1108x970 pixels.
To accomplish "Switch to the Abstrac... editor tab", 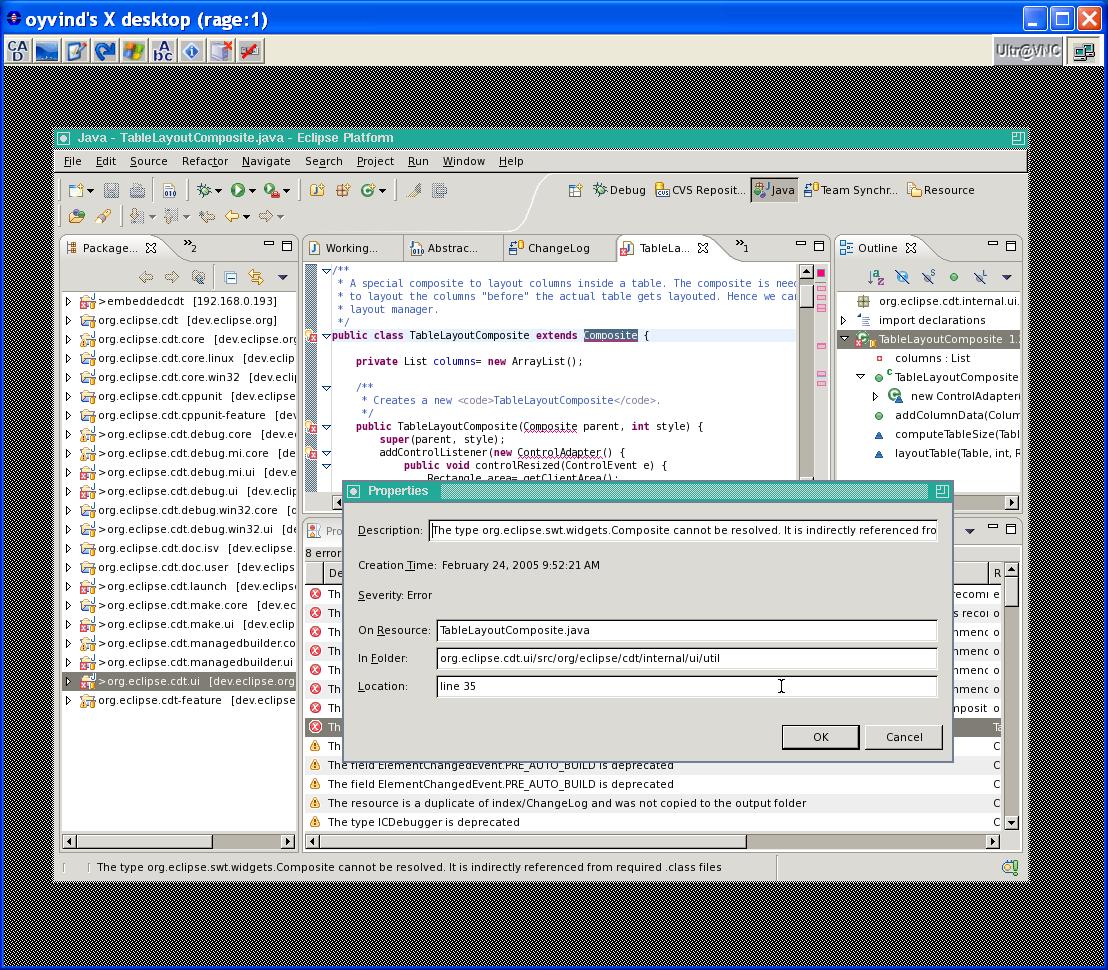I will [x=452, y=248].
